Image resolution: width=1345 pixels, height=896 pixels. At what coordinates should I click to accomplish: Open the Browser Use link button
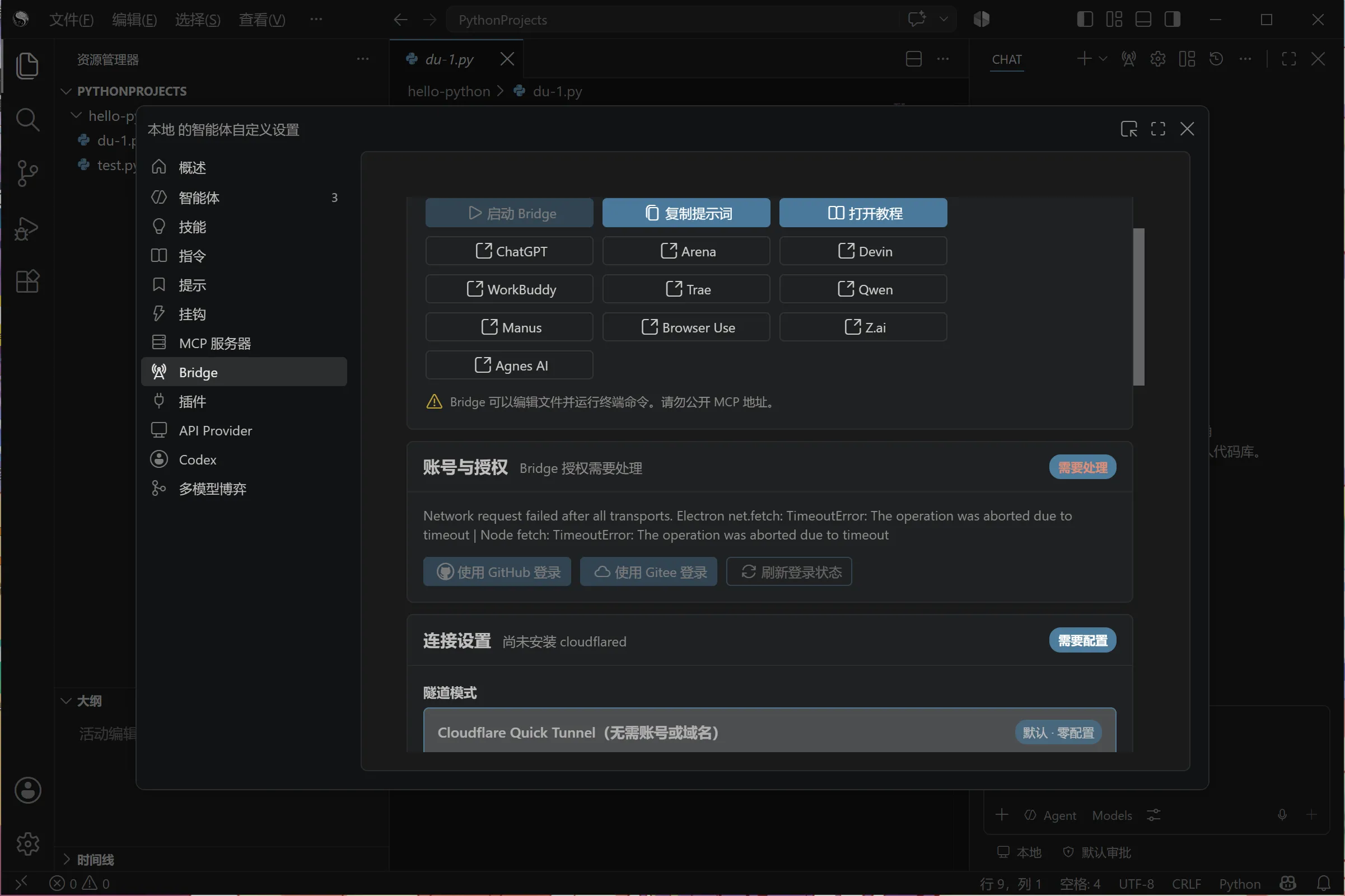click(x=686, y=327)
